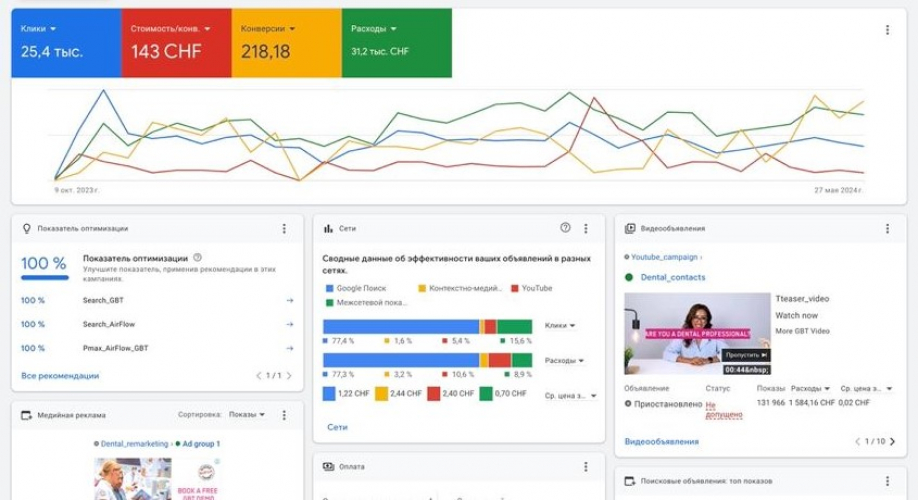The image size is (918, 500).
Task: Click the Пропустить skip button on video
Action: [x=745, y=355]
